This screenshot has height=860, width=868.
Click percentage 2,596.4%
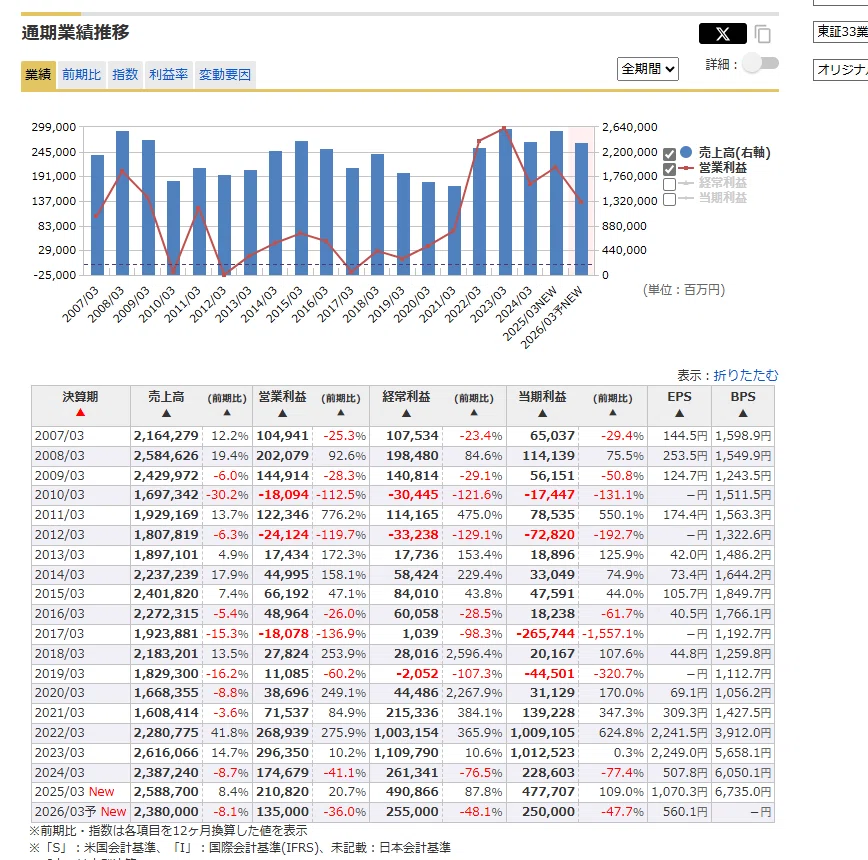tap(474, 654)
